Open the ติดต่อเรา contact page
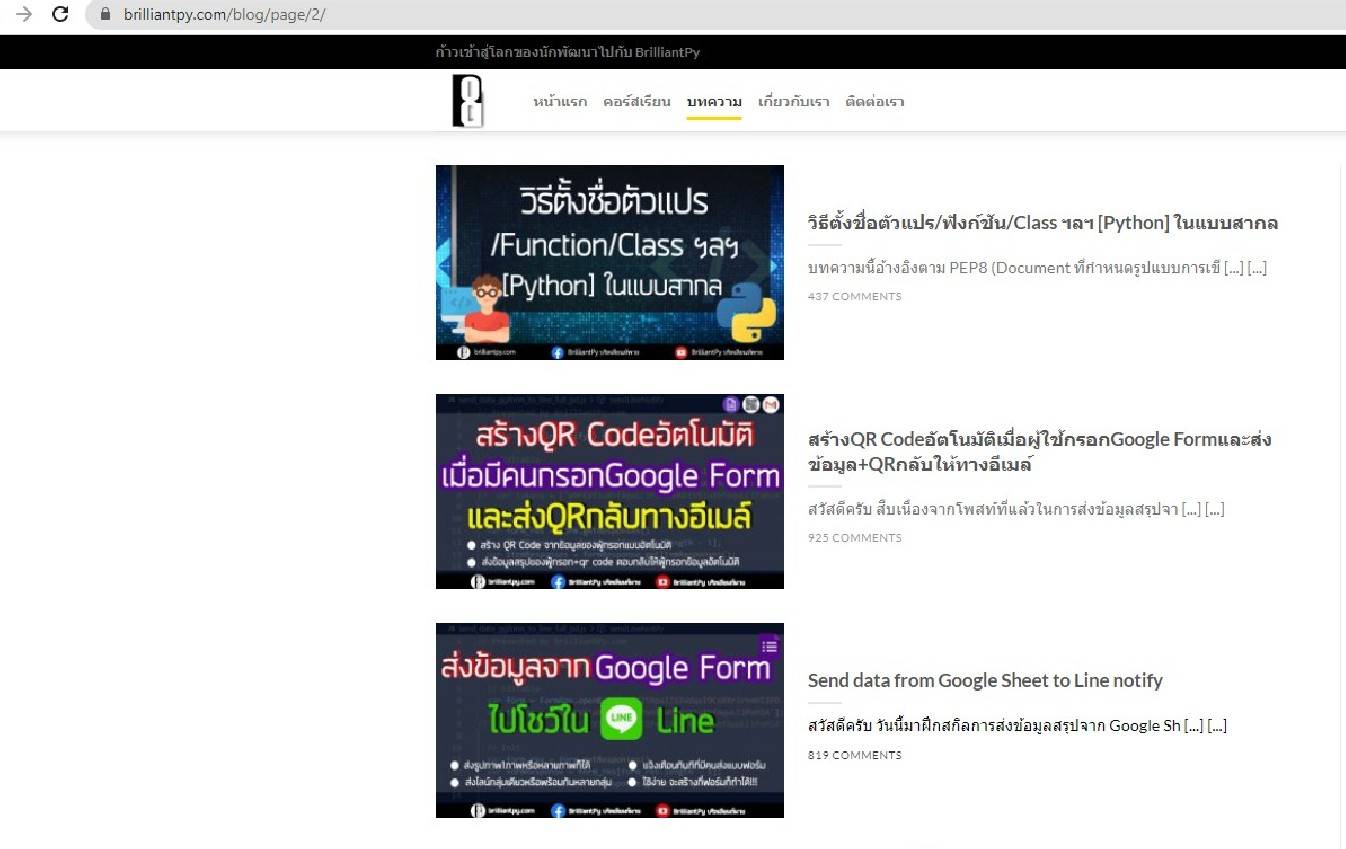1346x849 pixels. 874,102
